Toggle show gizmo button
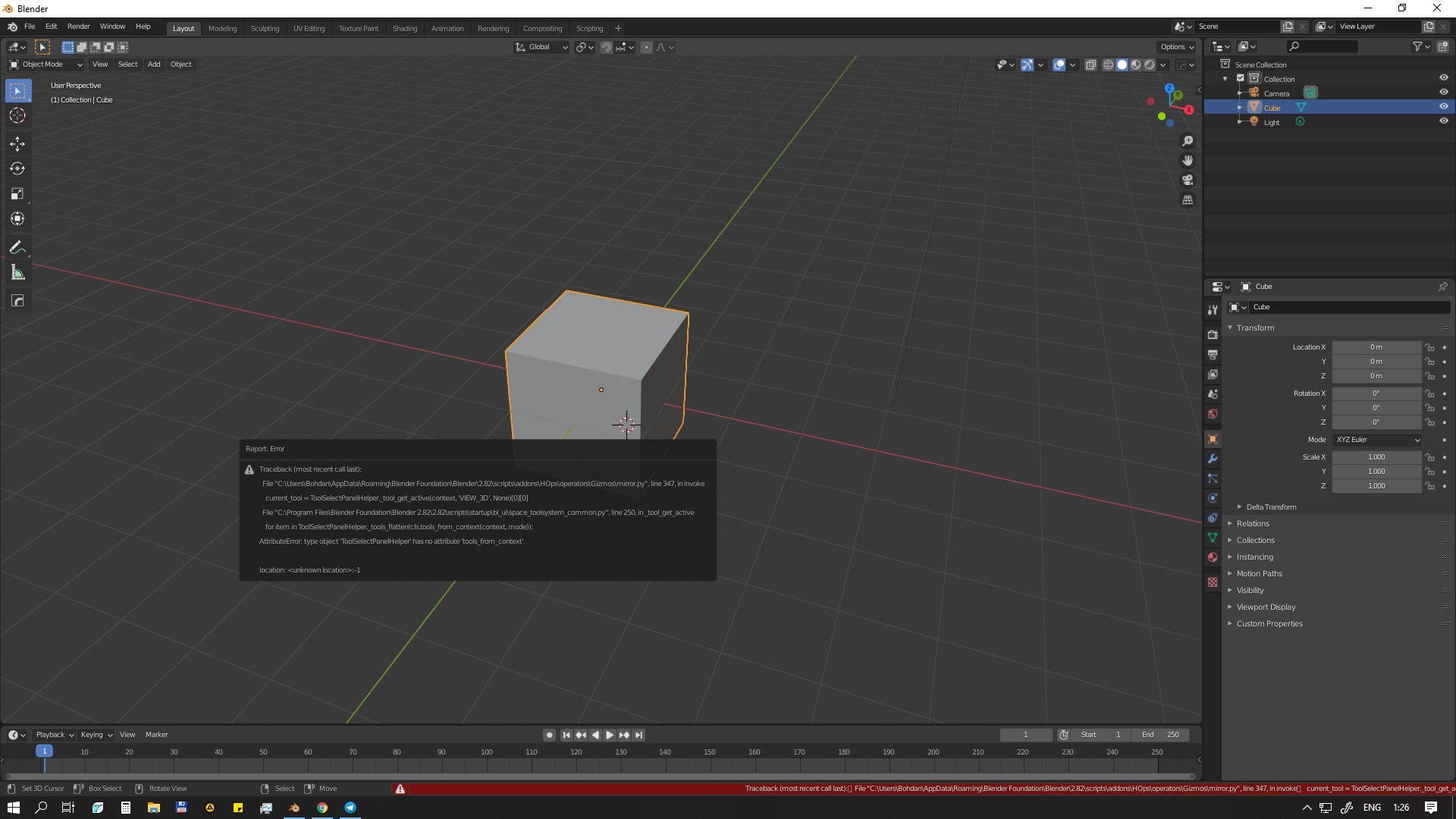The image size is (1456, 819). point(1027,65)
